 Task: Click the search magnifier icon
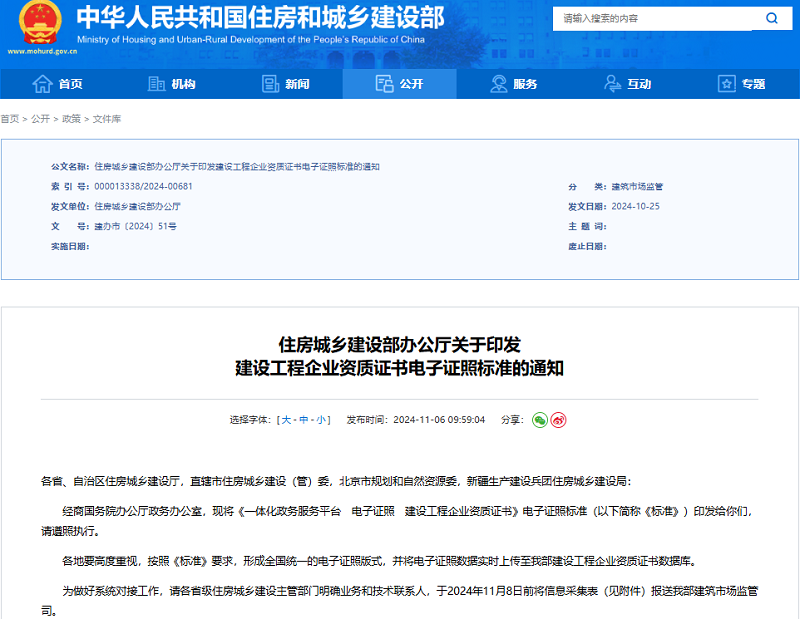click(x=771, y=18)
